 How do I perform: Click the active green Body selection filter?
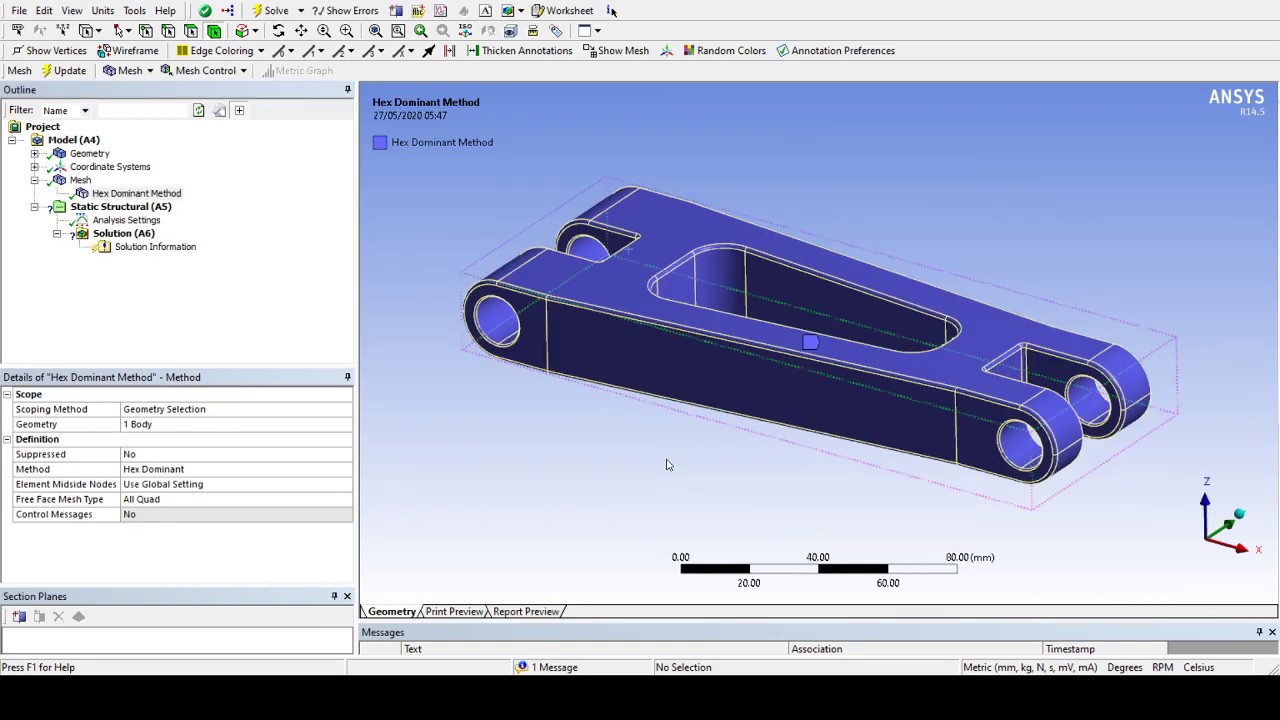tap(214, 31)
